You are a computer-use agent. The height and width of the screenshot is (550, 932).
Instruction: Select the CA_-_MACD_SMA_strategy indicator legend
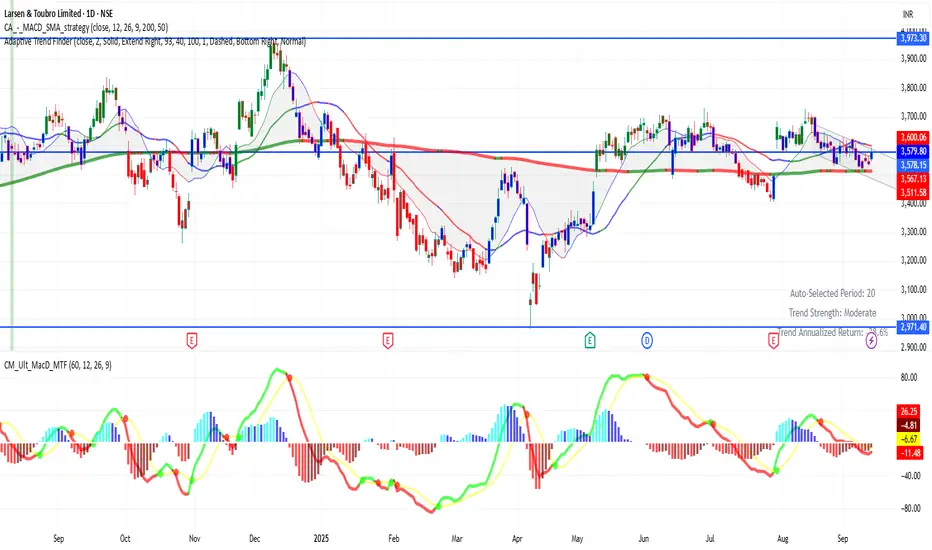(86, 27)
